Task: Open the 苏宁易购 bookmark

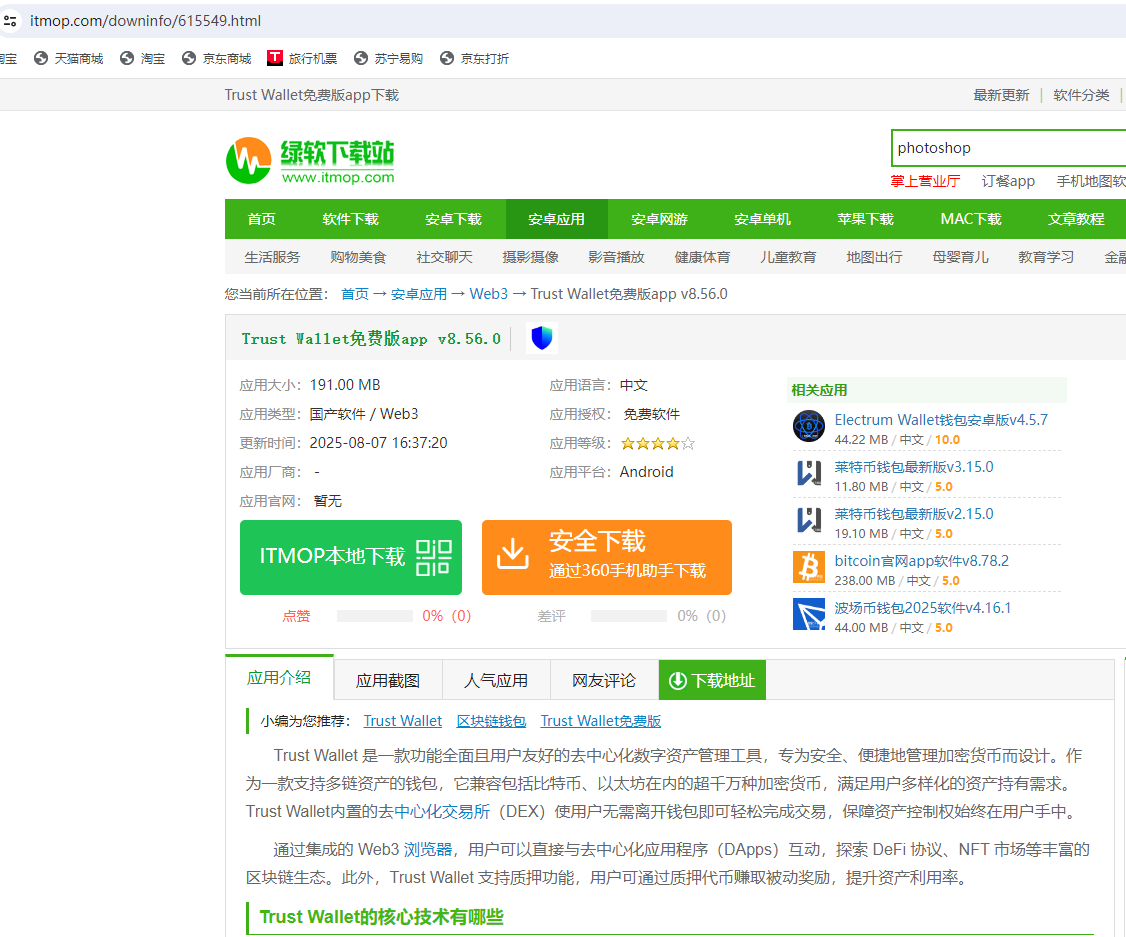Action: coord(388,59)
